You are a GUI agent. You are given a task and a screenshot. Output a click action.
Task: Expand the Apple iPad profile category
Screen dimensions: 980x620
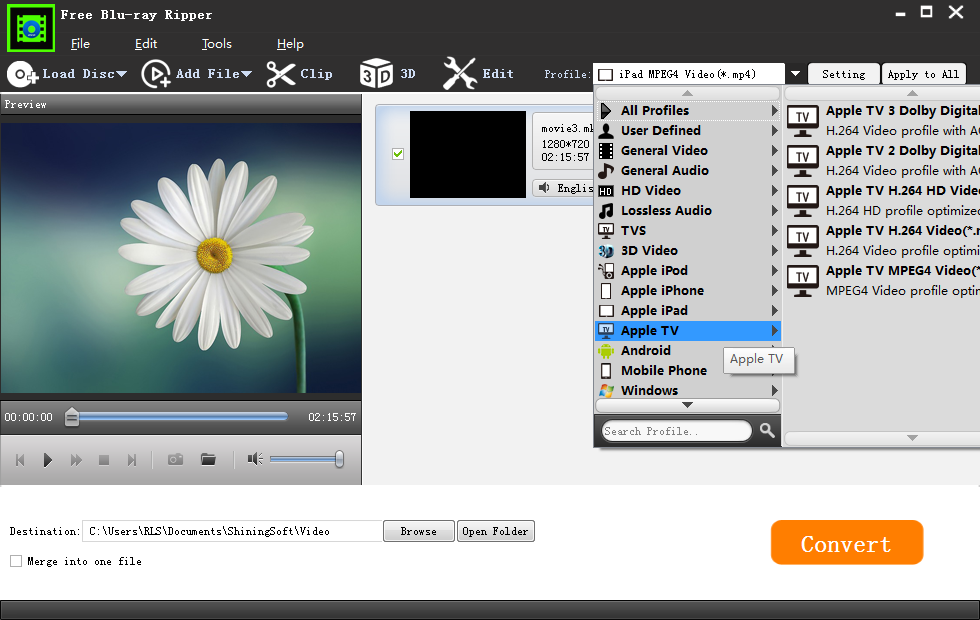[654, 310]
